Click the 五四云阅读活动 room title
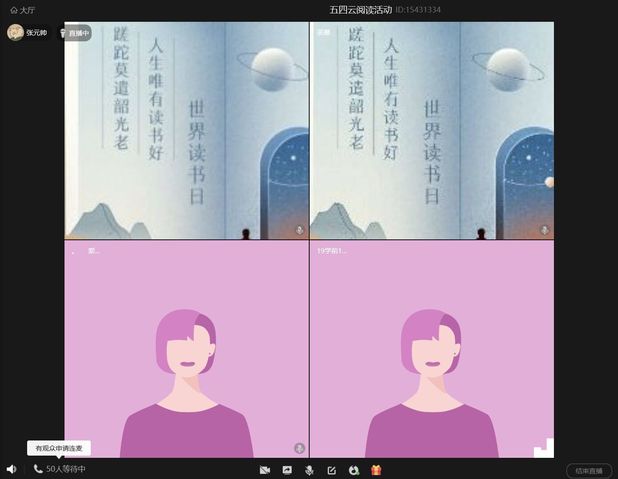The height and width of the screenshot is (479, 618). click(360, 9)
